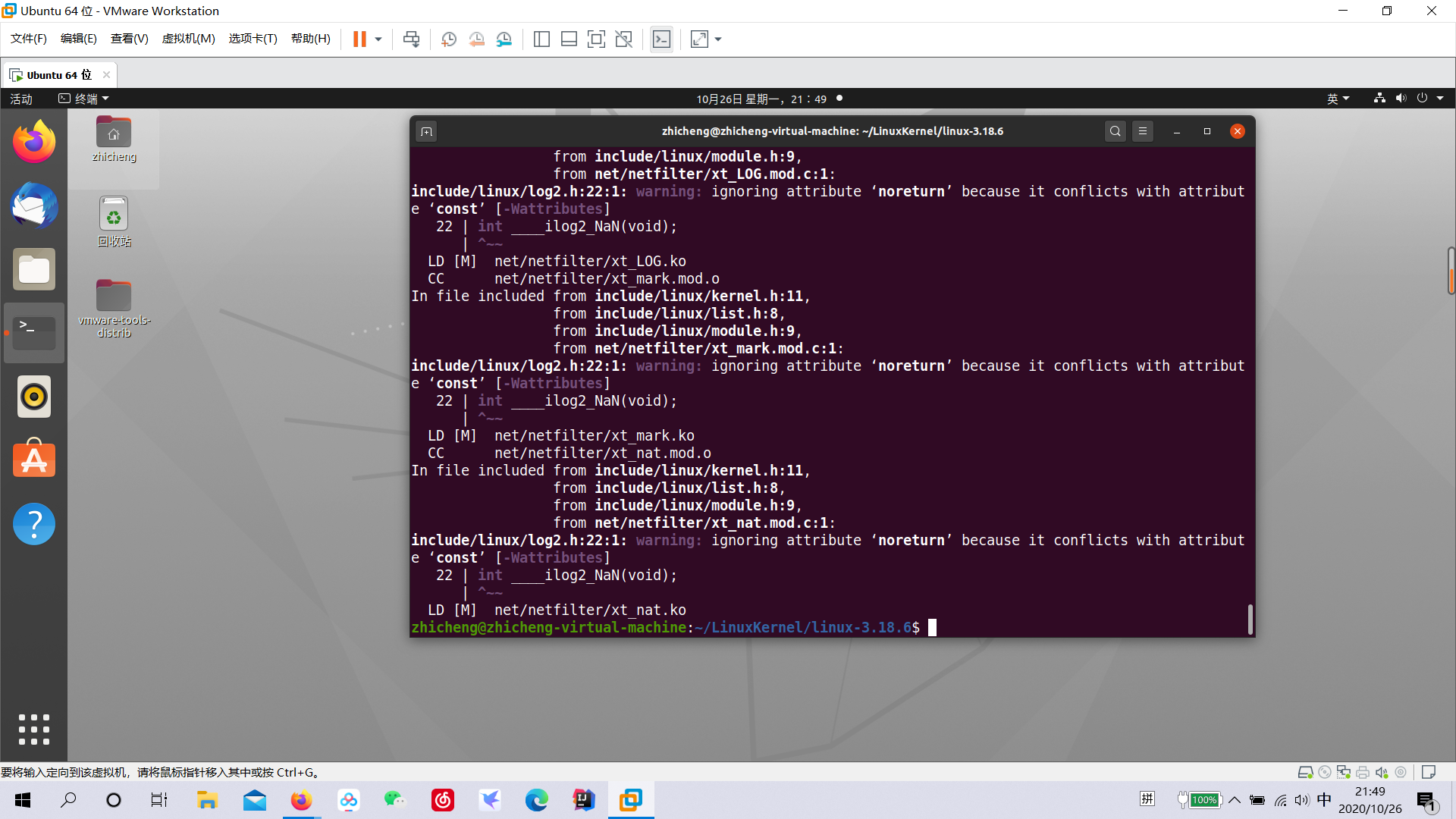Show applications grid in the dock
Screen dimensions: 1456x819
tap(34, 729)
